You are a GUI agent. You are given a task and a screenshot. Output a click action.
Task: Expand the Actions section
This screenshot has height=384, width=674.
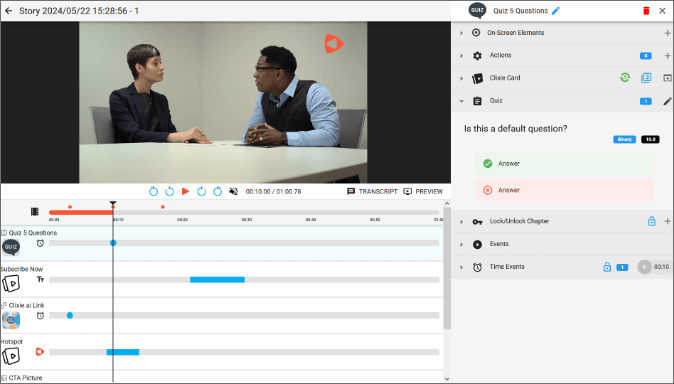(x=461, y=55)
